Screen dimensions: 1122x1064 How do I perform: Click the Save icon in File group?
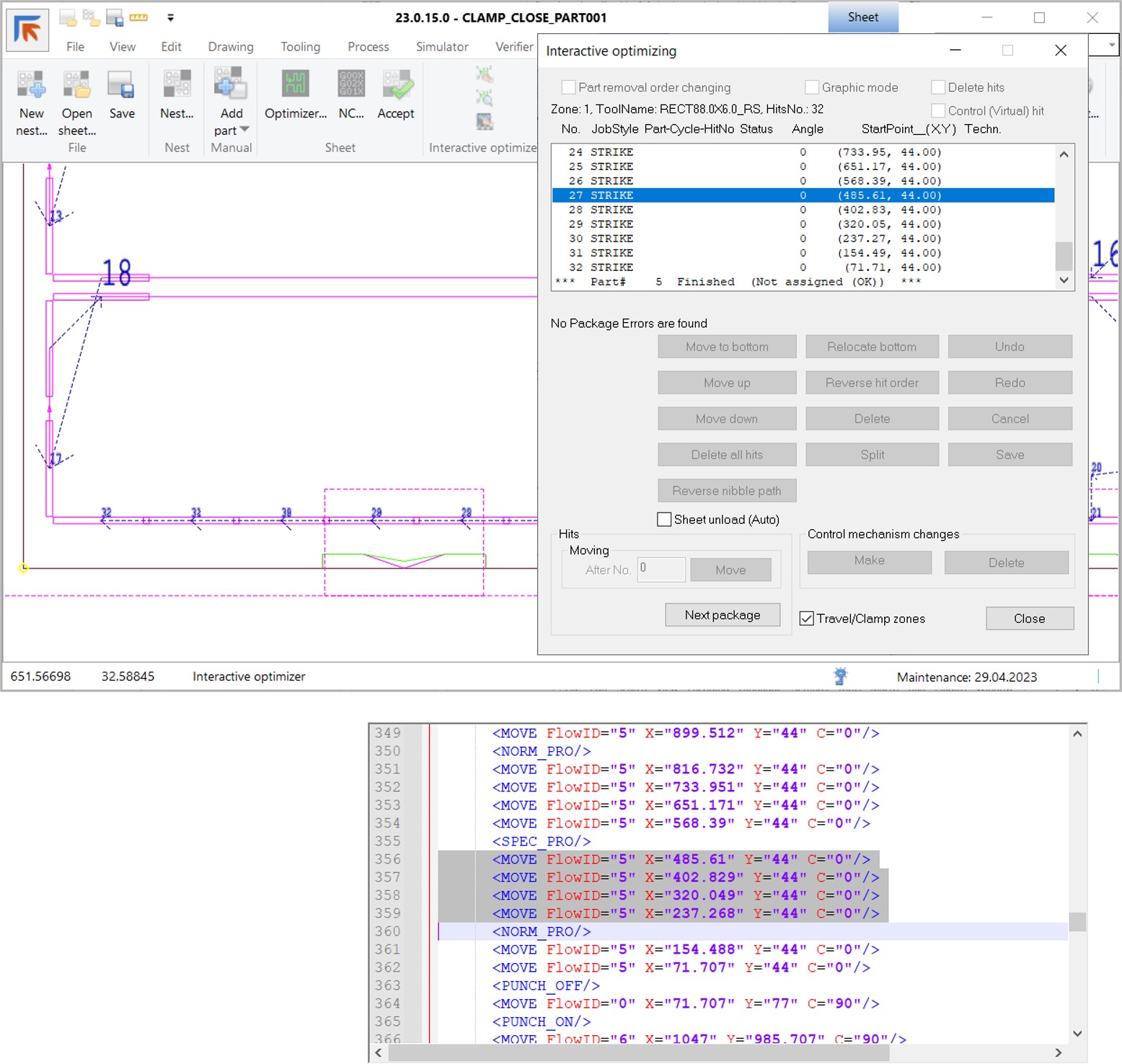pos(121,85)
